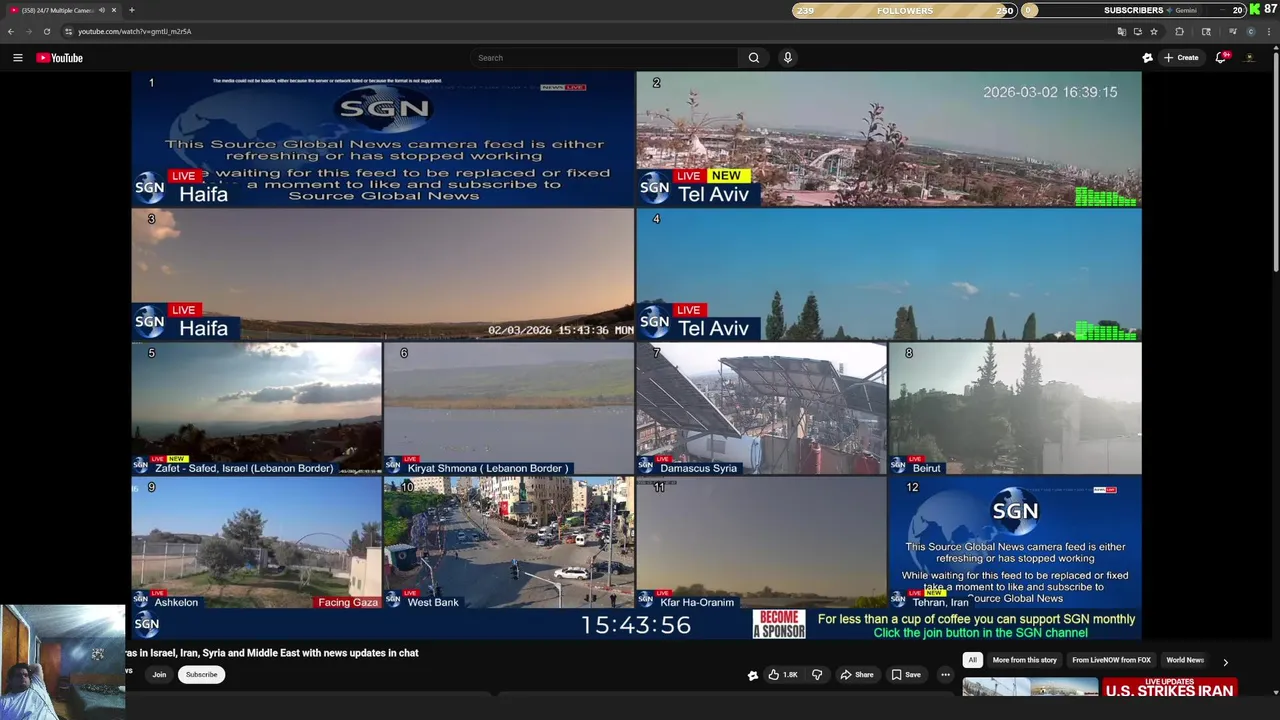Reload the page with refresh icon
Viewport: 1280px width, 720px height.
point(46,31)
